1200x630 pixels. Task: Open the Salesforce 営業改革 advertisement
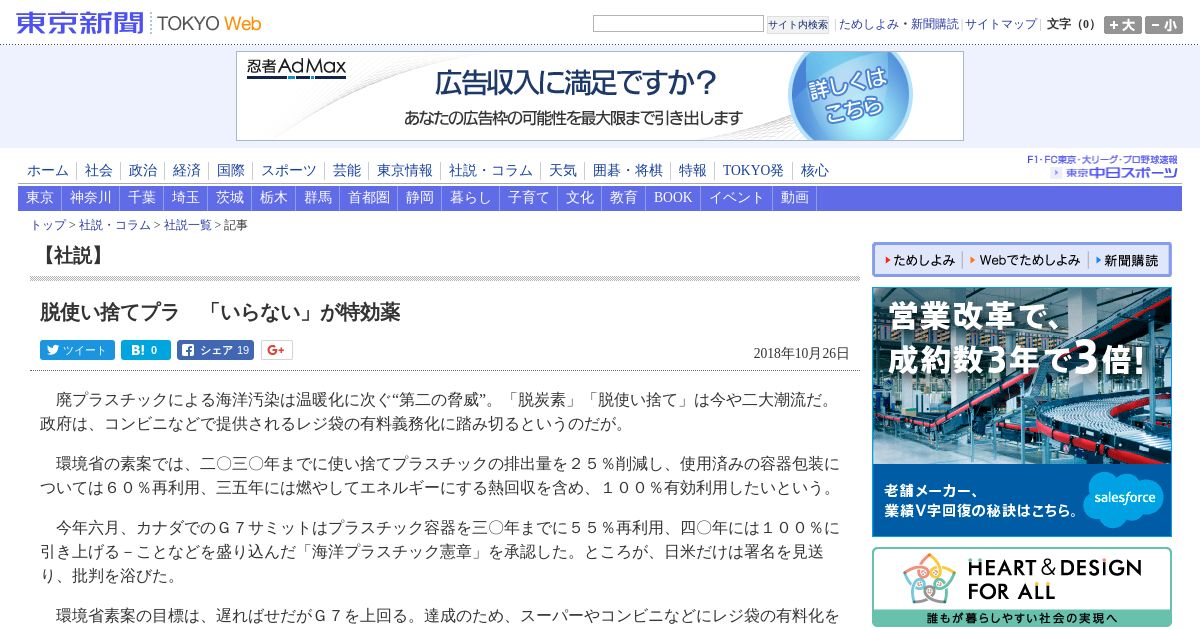tap(1022, 412)
